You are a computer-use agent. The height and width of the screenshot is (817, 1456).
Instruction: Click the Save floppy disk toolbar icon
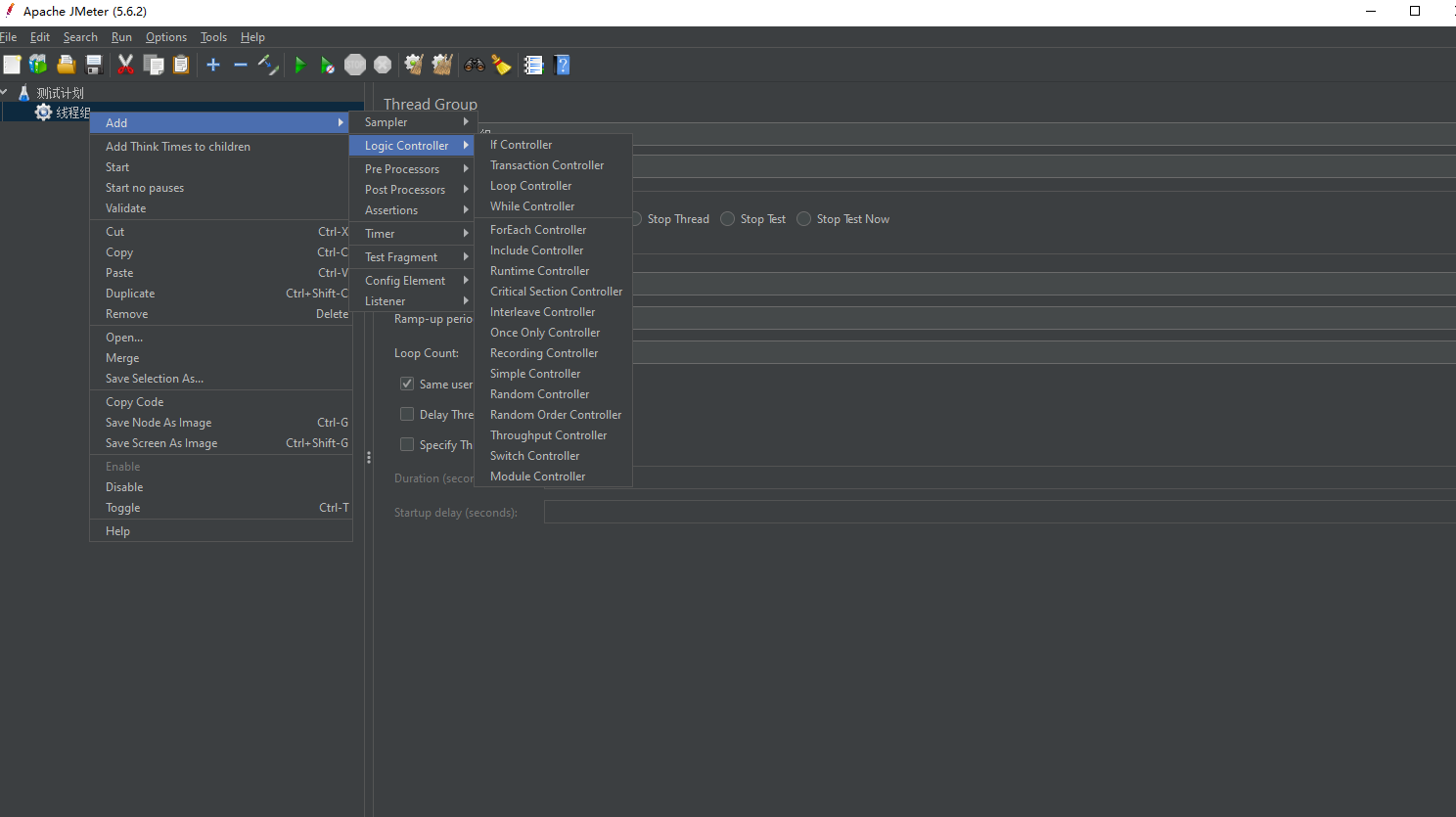(x=94, y=65)
